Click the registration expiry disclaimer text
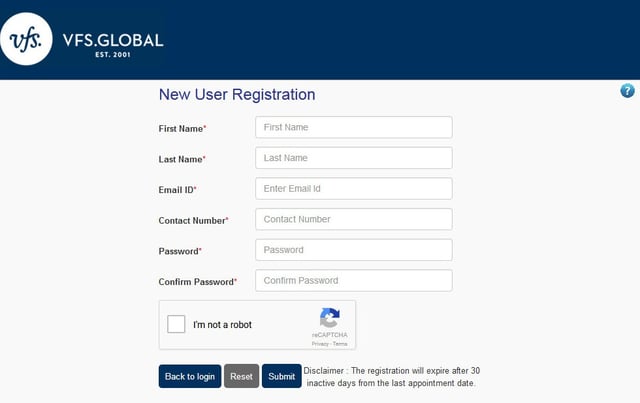The width and height of the screenshot is (640, 403). [391, 377]
